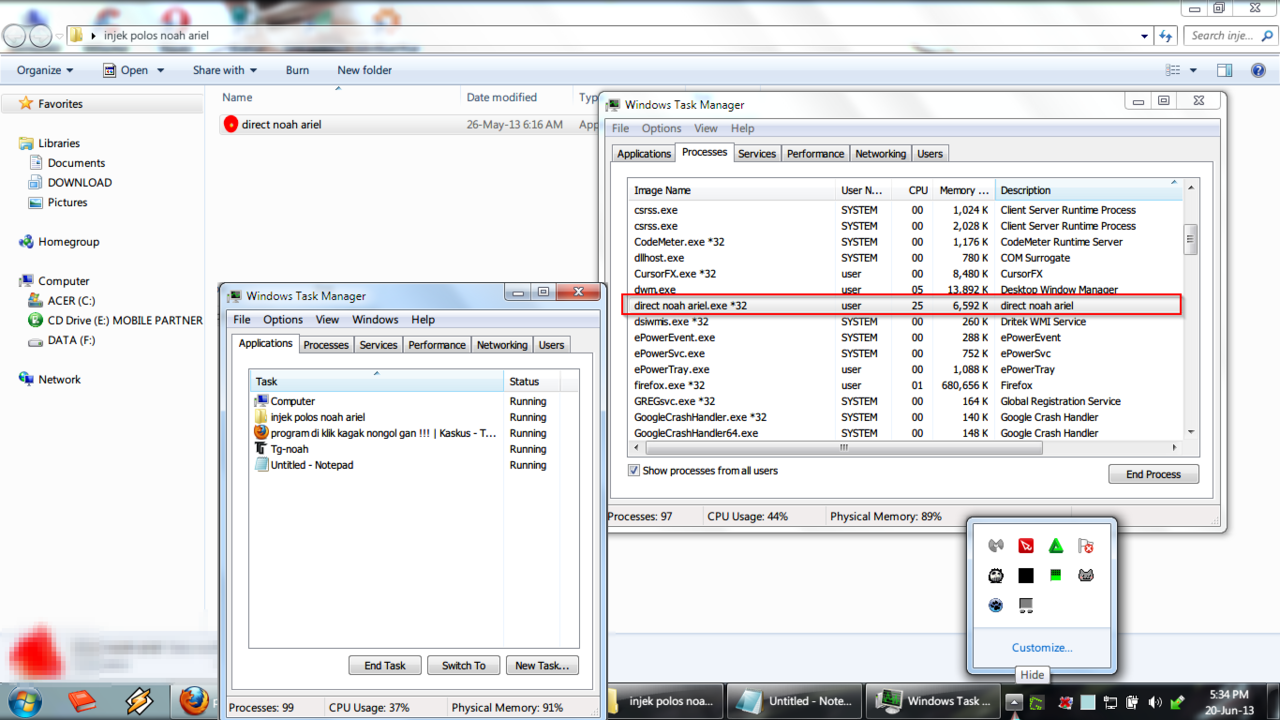The image size is (1280, 720).
Task: Click the Malwarebytes icon in tray popup
Action: [996, 546]
